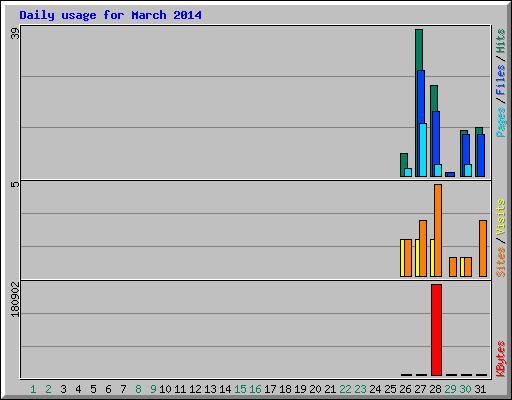Screen dimensions: 512x400
Task: Click the tall green Hits bar for day 27
Action: pos(419,50)
